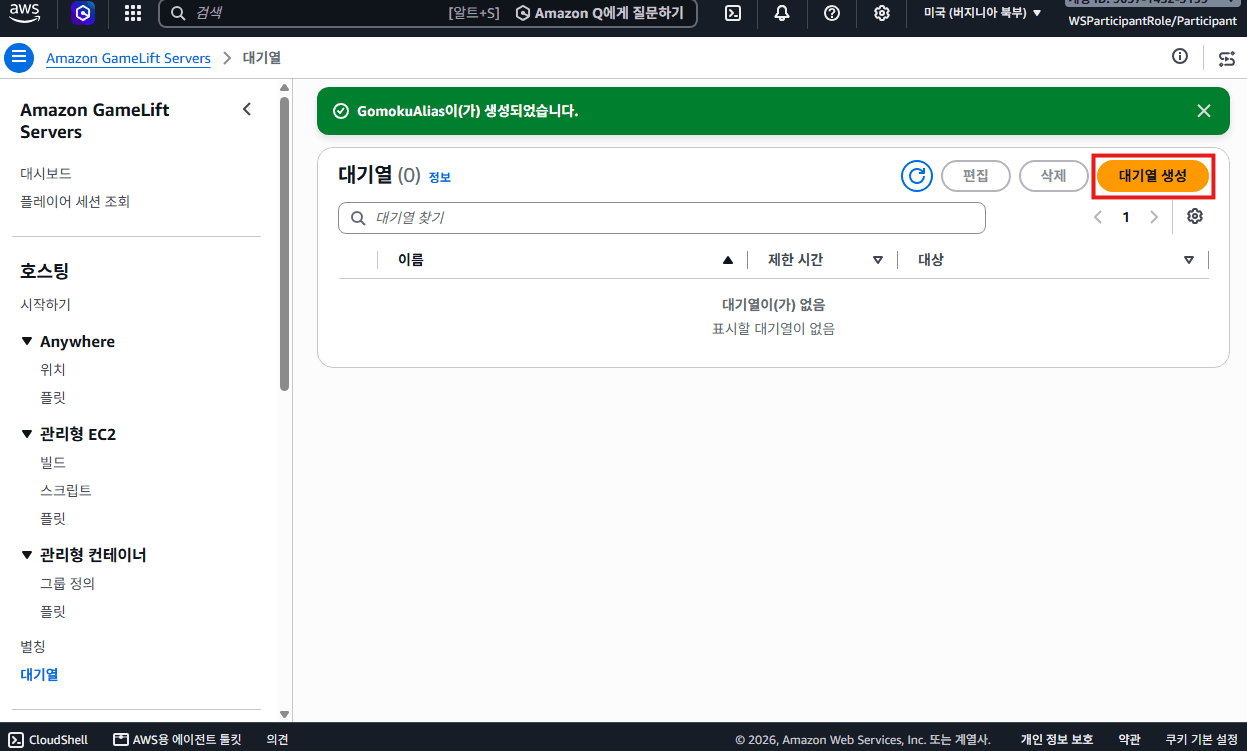The image size is (1247, 751).
Task: Dismiss the GomokuAlias success banner
Action: click(x=1204, y=111)
